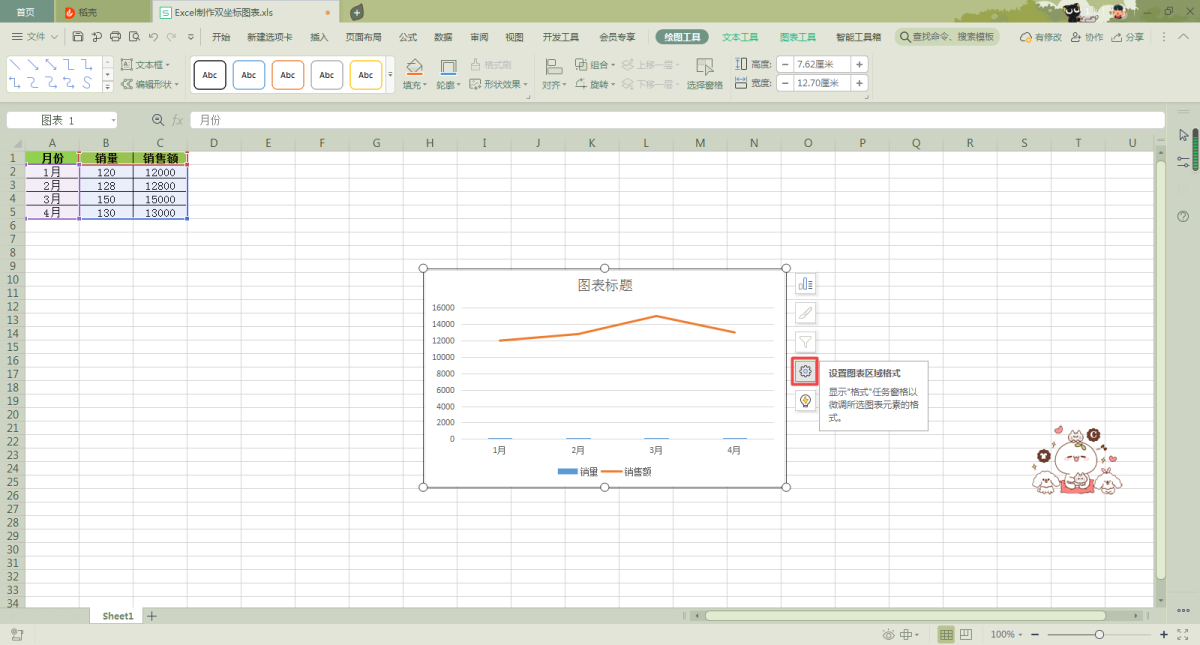Click the chart style brush icon

point(806,313)
